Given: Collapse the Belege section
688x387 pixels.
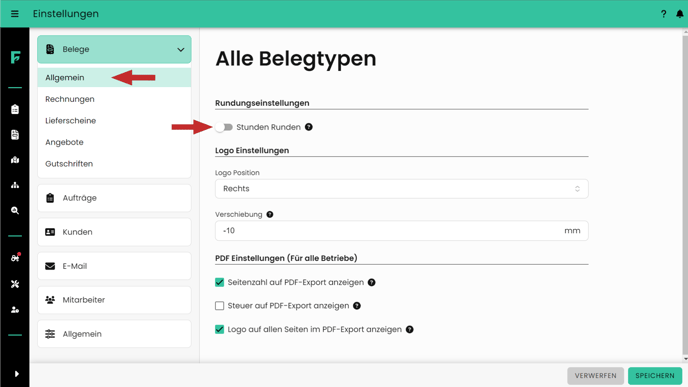Looking at the screenshot, I should (x=114, y=49).
